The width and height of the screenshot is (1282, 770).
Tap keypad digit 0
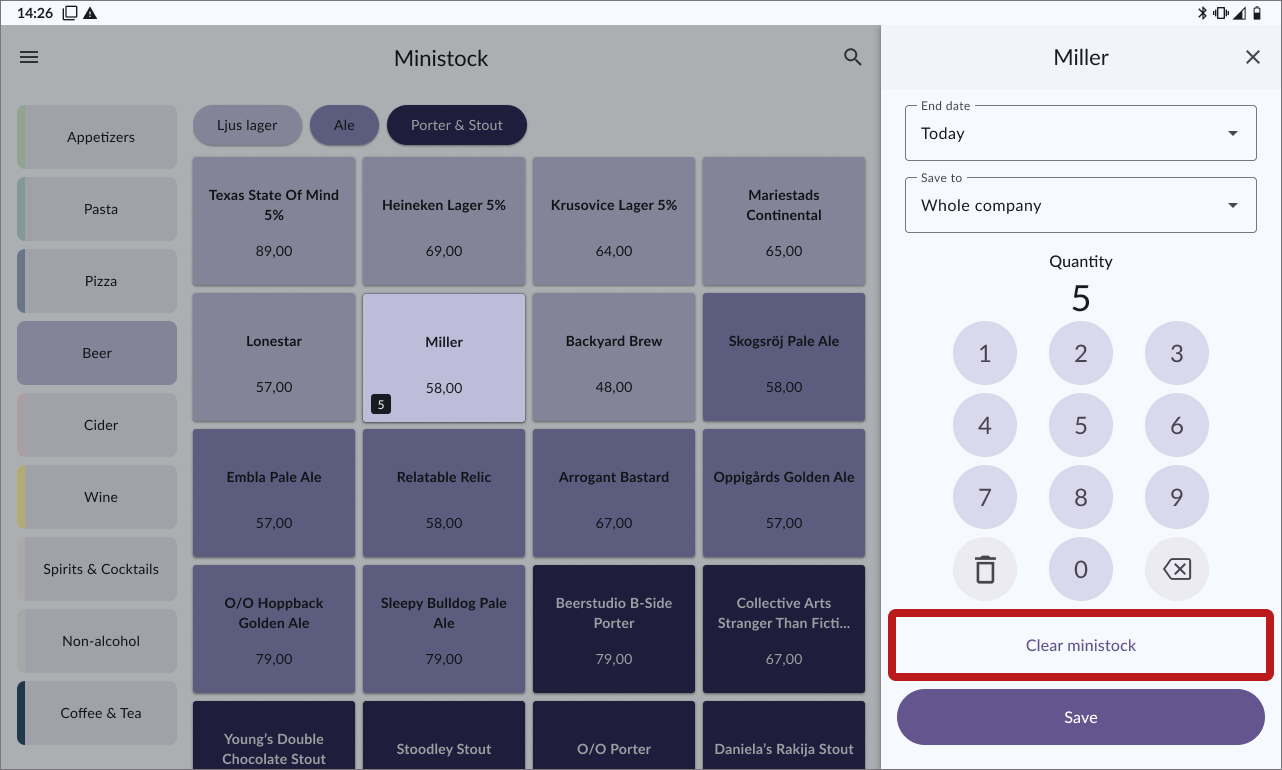1081,569
